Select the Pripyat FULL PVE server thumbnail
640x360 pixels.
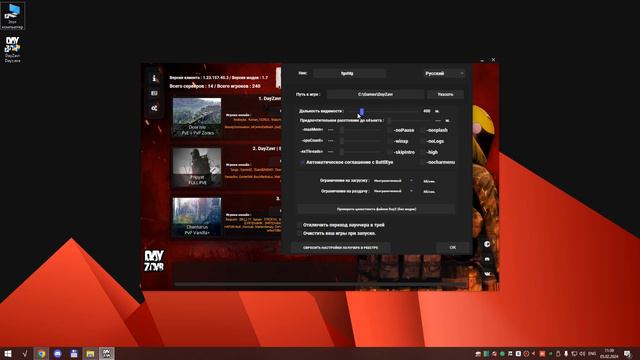pyautogui.click(x=197, y=167)
